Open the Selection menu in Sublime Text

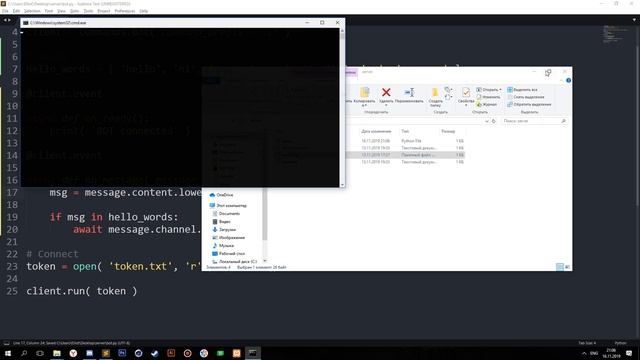coord(32,11)
